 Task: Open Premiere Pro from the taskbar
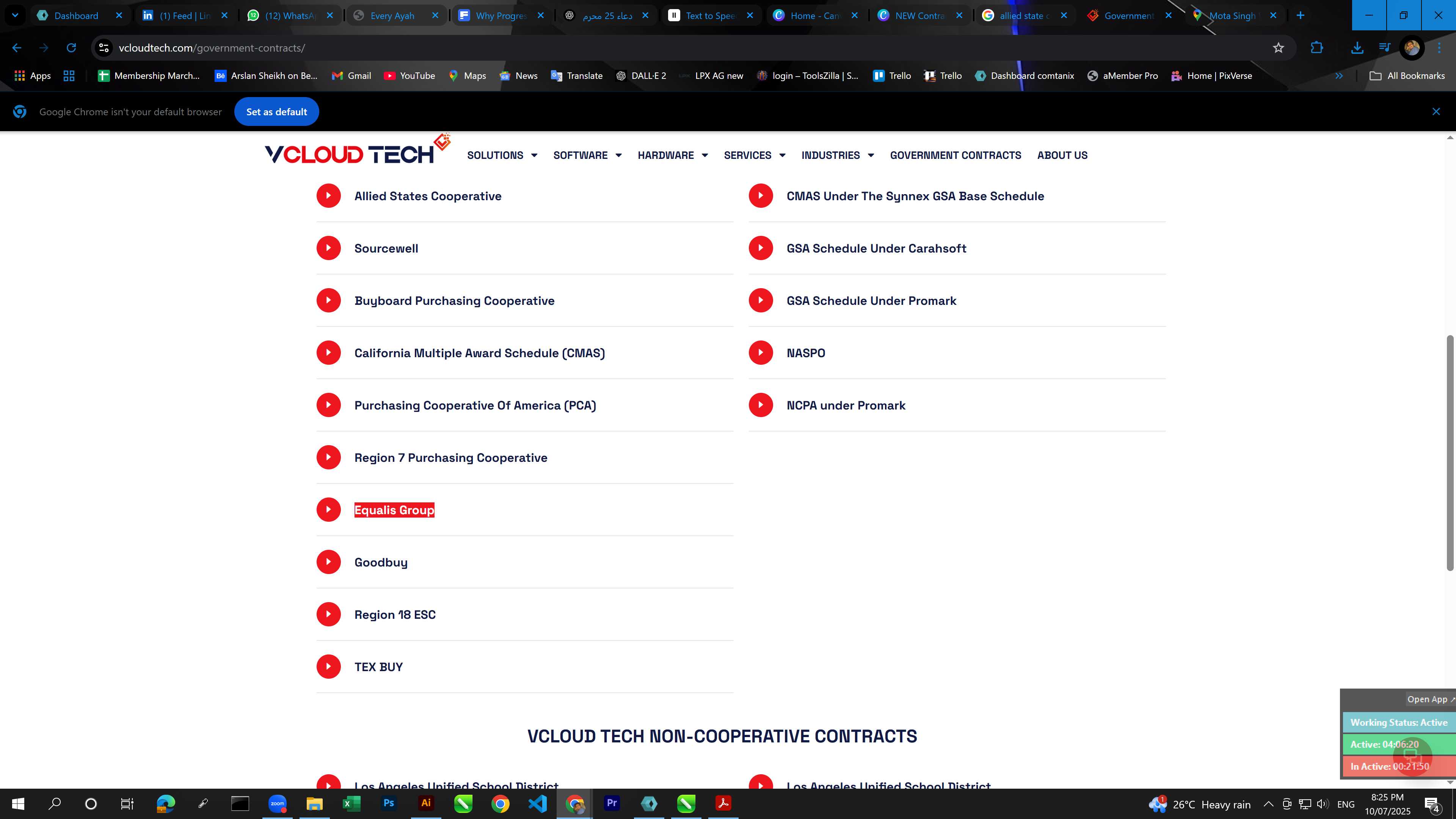coord(612,803)
